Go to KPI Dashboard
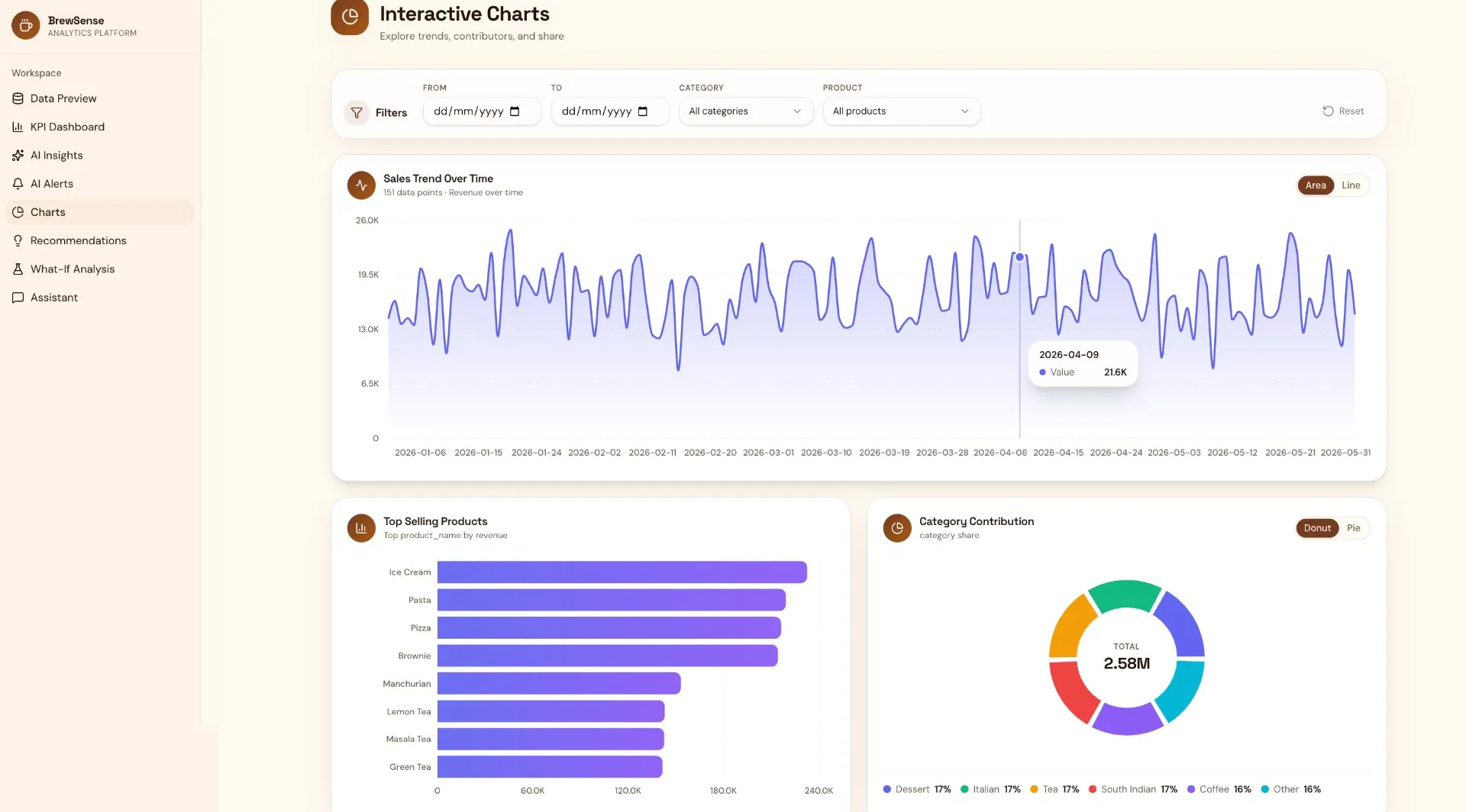1466x812 pixels. (x=99, y=127)
